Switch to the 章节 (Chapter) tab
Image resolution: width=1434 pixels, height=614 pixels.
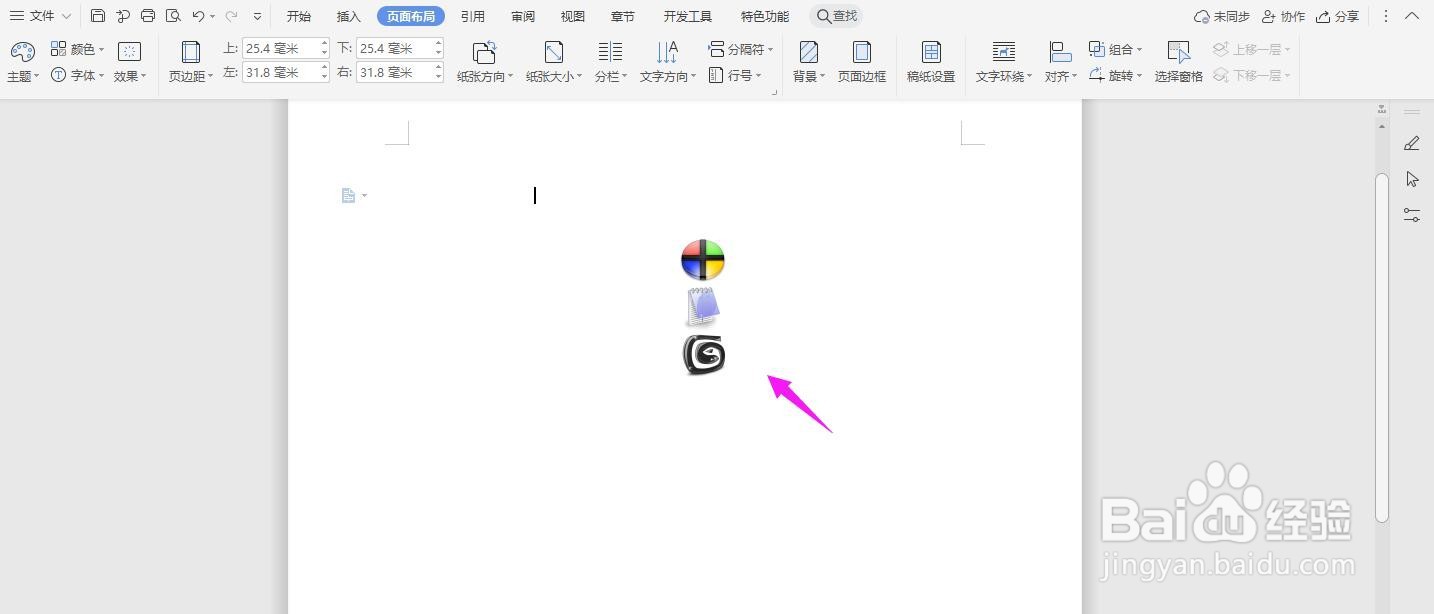pyautogui.click(x=623, y=16)
